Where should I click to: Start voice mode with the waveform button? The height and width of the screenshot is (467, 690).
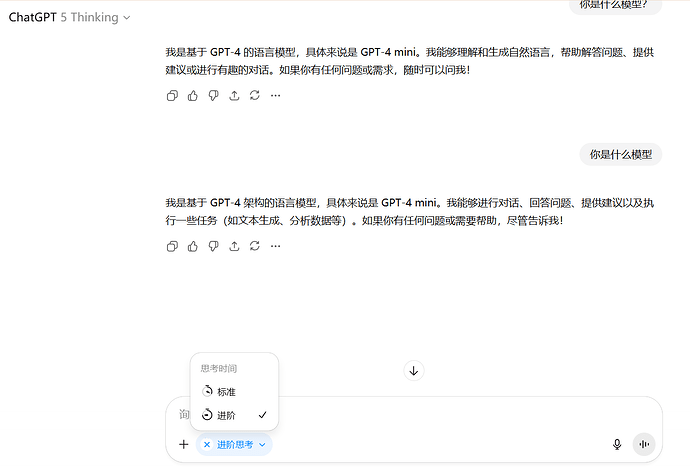tap(644, 445)
